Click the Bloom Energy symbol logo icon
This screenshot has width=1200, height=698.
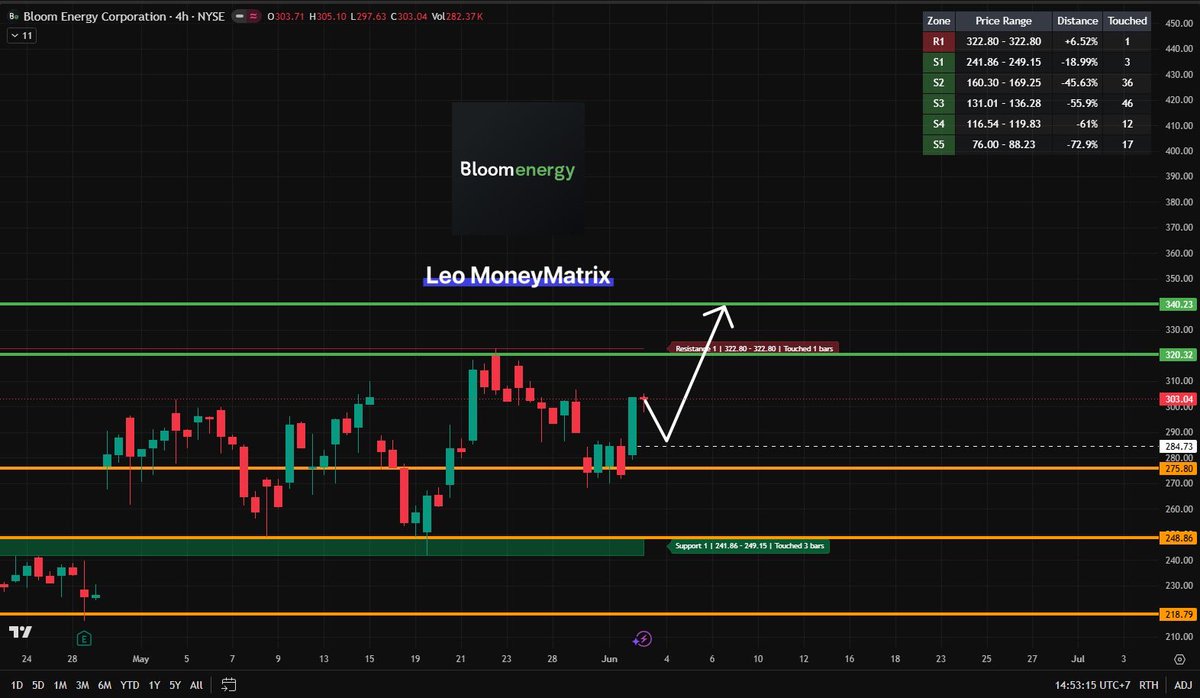[x=13, y=15]
